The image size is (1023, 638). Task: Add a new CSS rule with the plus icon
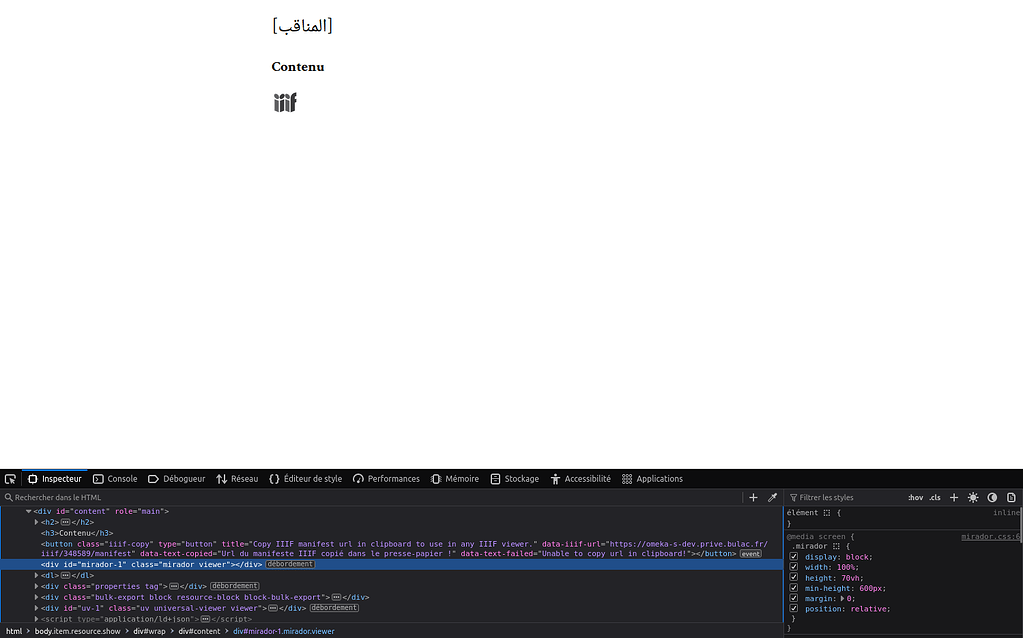pos(954,497)
